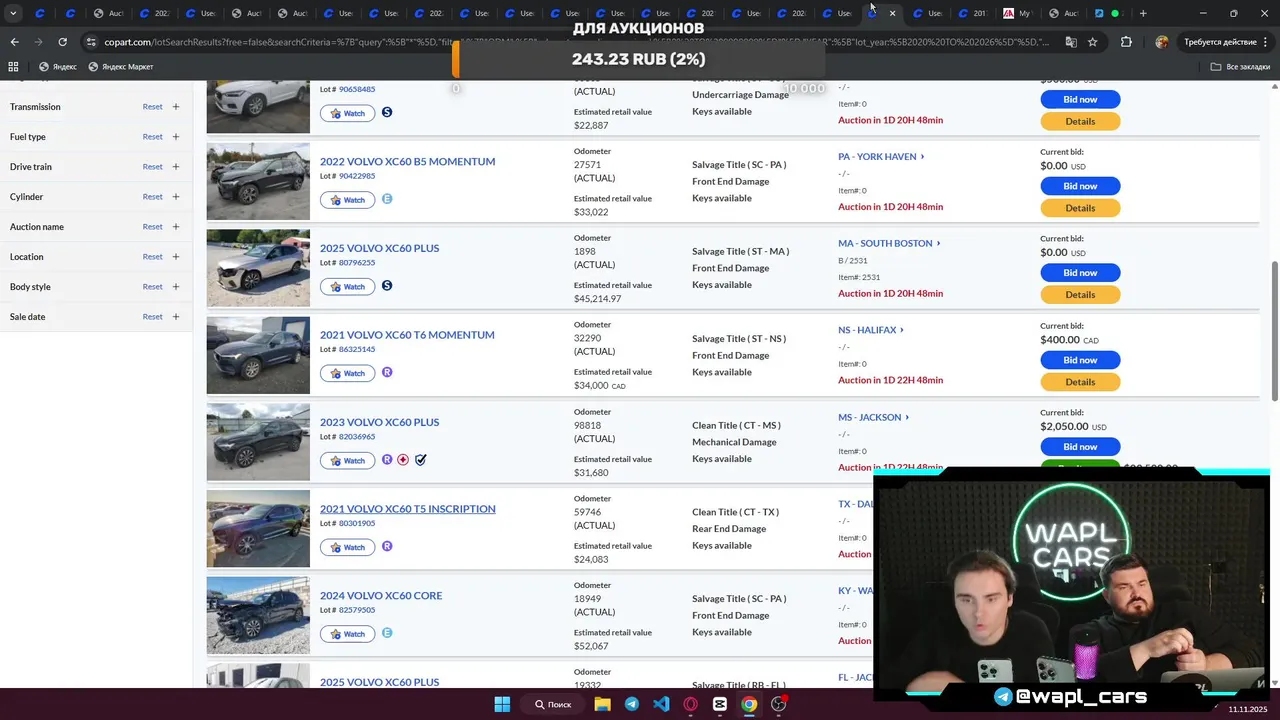This screenshot has width=1280, height=720.
Task: Click the R icon on 2021 XC60 T5 Inscription row
Action: tap(387, 546)
